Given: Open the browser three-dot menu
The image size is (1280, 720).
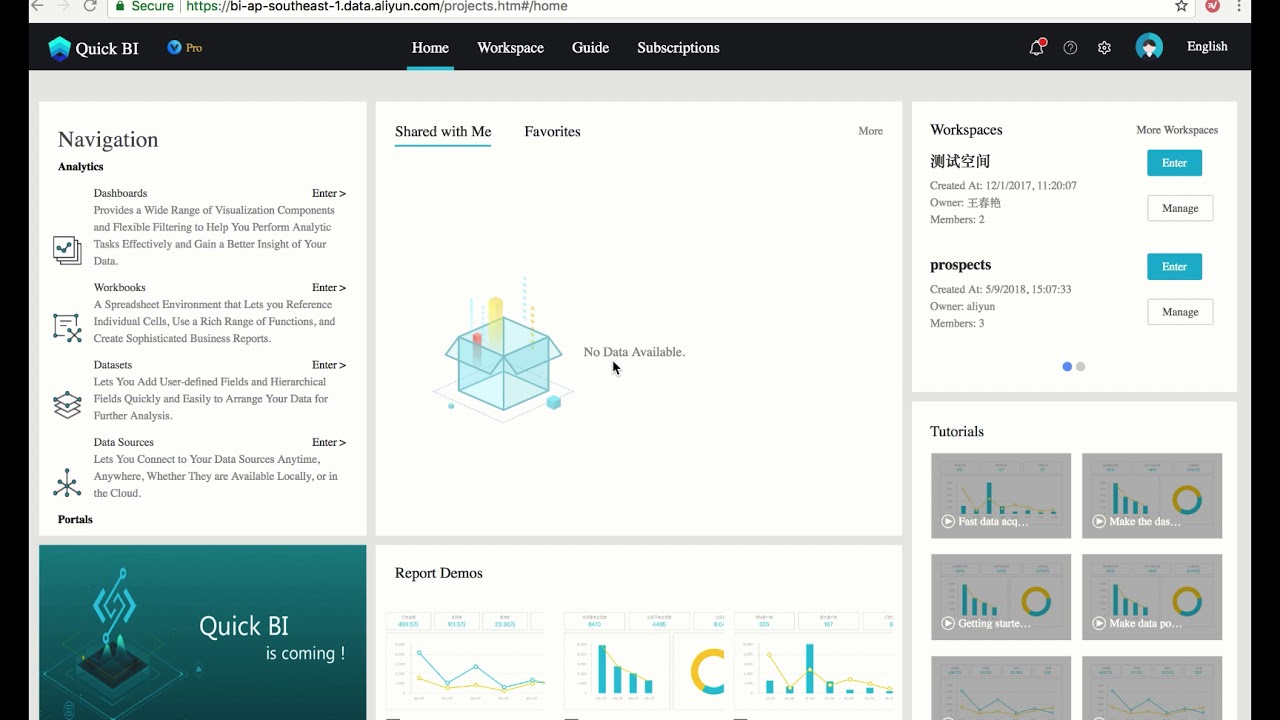Looking at the screenshot, I should pyautogui.click(x=1241, y=6).
